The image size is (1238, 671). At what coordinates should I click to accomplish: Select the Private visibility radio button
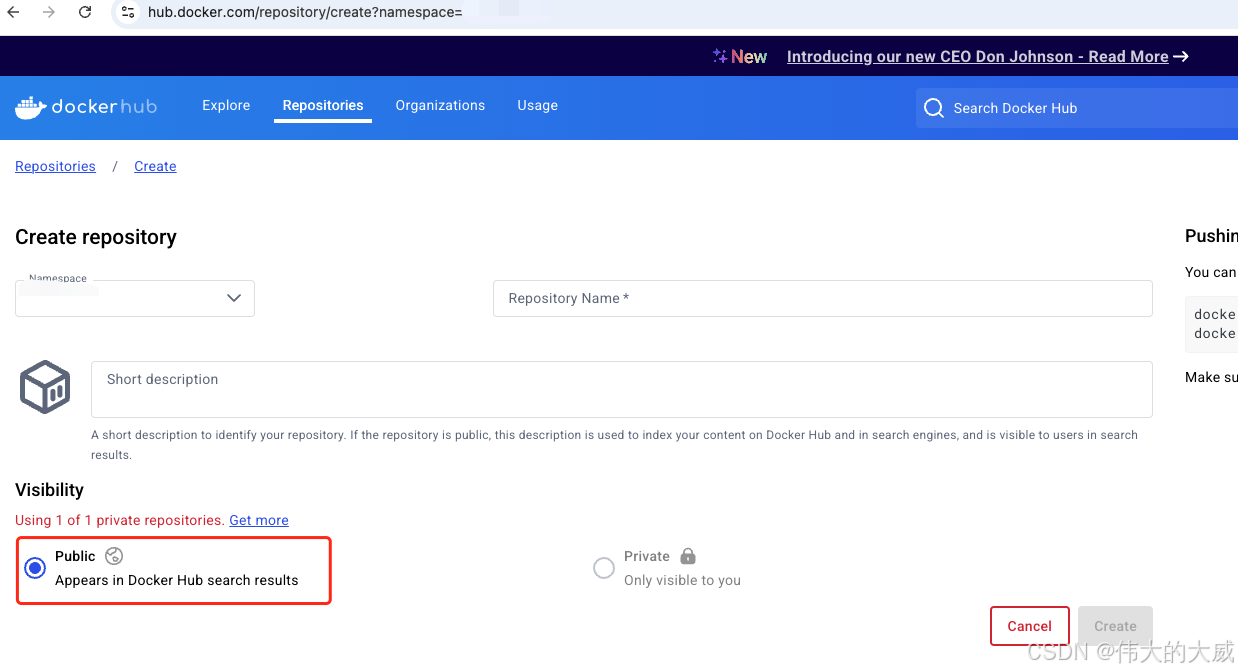pyautogui.click(x=604, y=568)
